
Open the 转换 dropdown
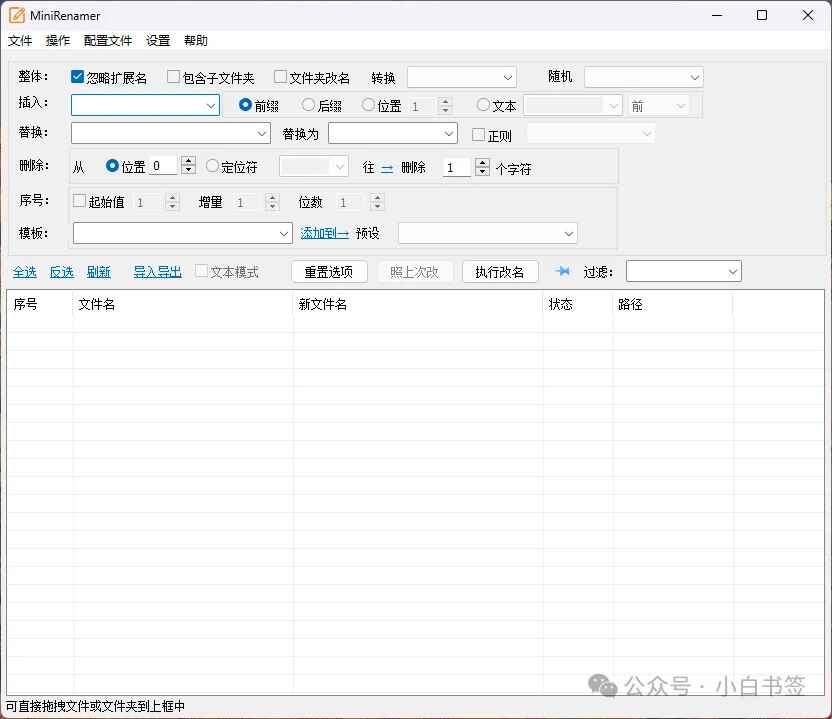pos(462,77)
